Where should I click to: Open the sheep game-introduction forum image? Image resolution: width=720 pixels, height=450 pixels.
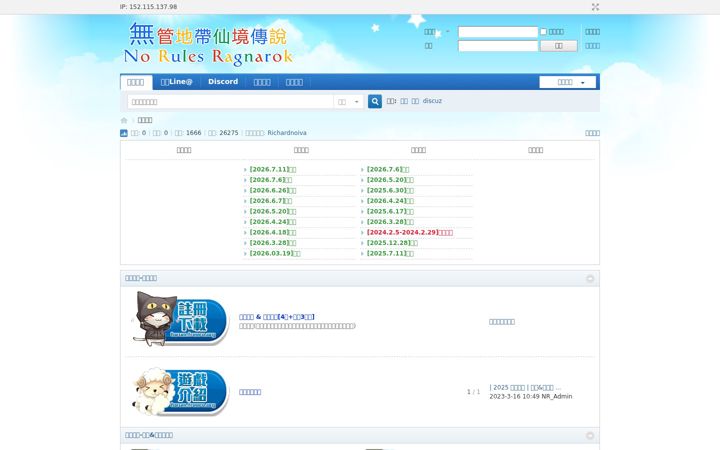pos(179,391)
